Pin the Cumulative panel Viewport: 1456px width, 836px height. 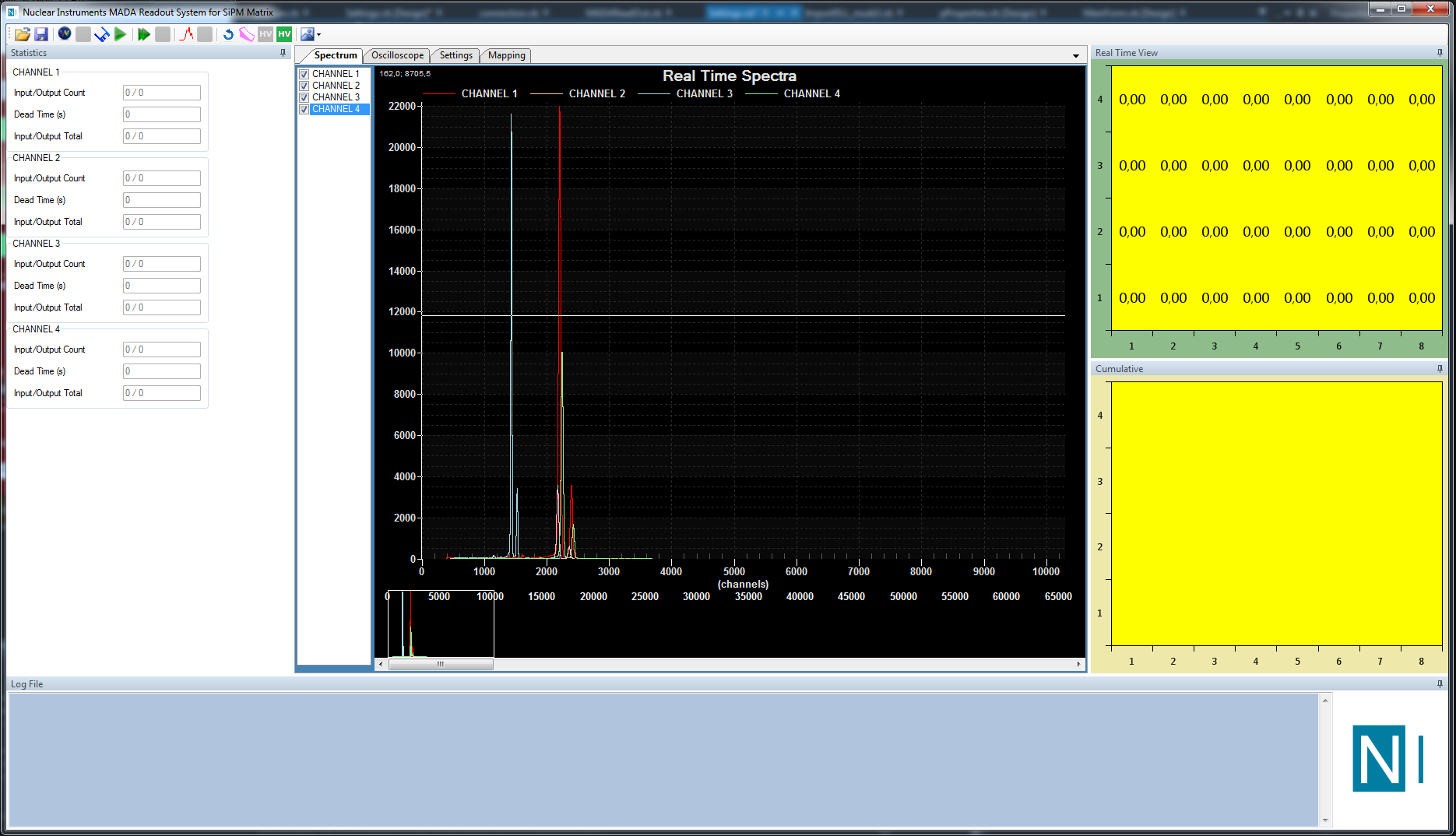[x=1440, y=369]
